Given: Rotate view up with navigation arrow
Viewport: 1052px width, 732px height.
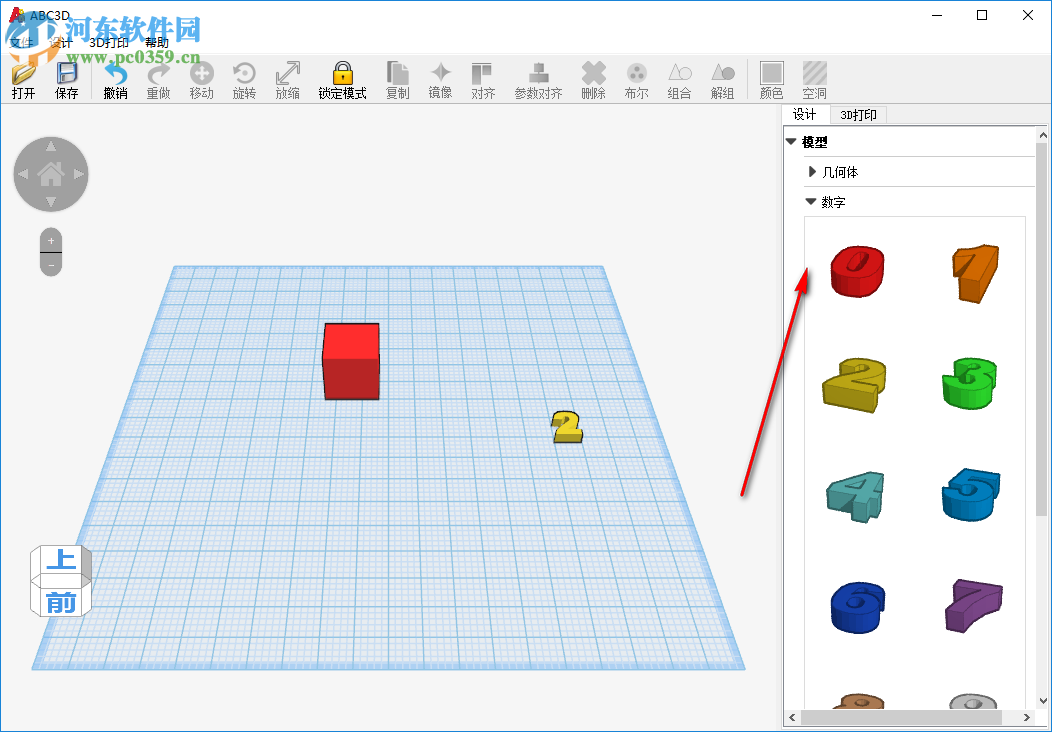Looking at the screenshot, I should (51, 146).
